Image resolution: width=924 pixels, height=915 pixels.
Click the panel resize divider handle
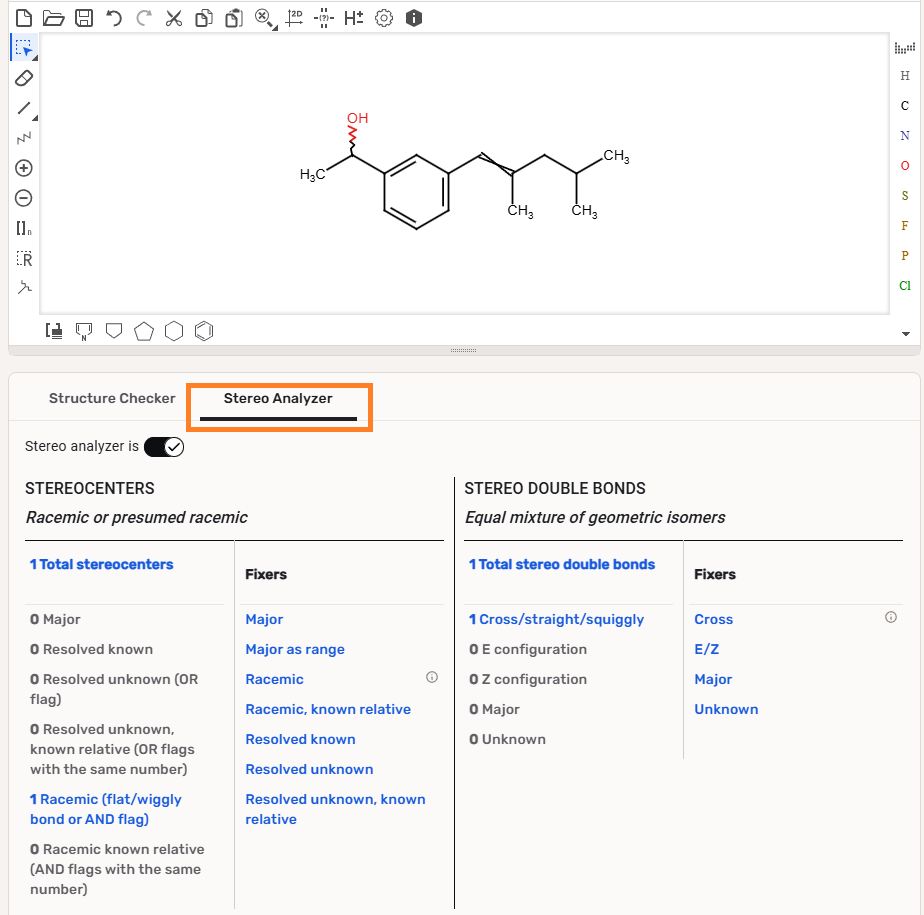point(463,351)
